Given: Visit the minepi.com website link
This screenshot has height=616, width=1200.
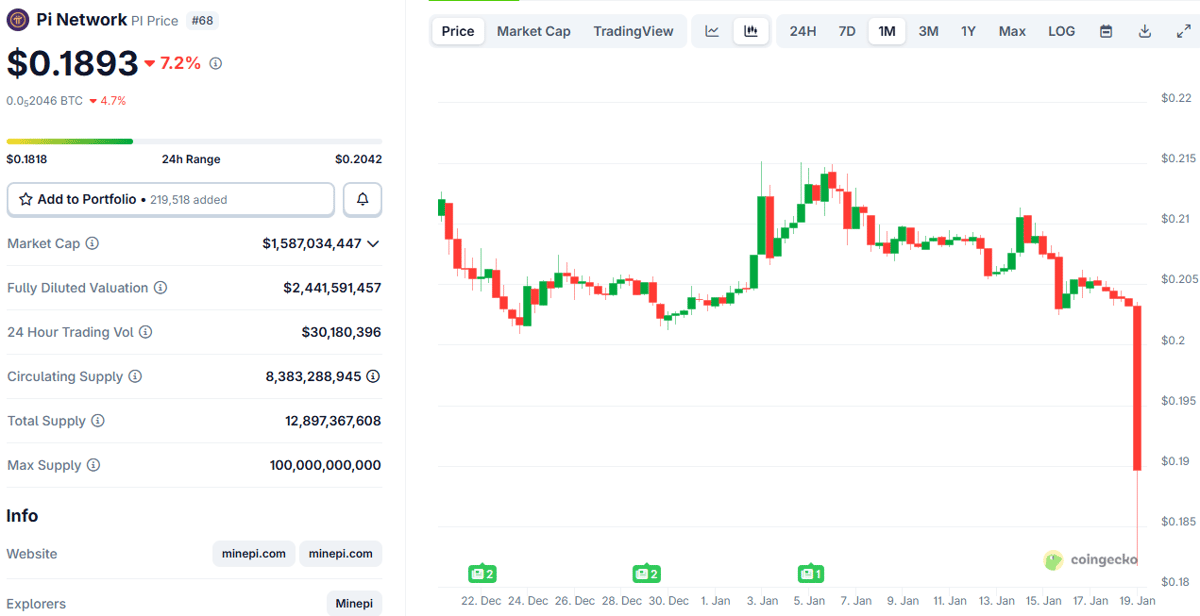Looking at the screenshot, I should point(253,553).
